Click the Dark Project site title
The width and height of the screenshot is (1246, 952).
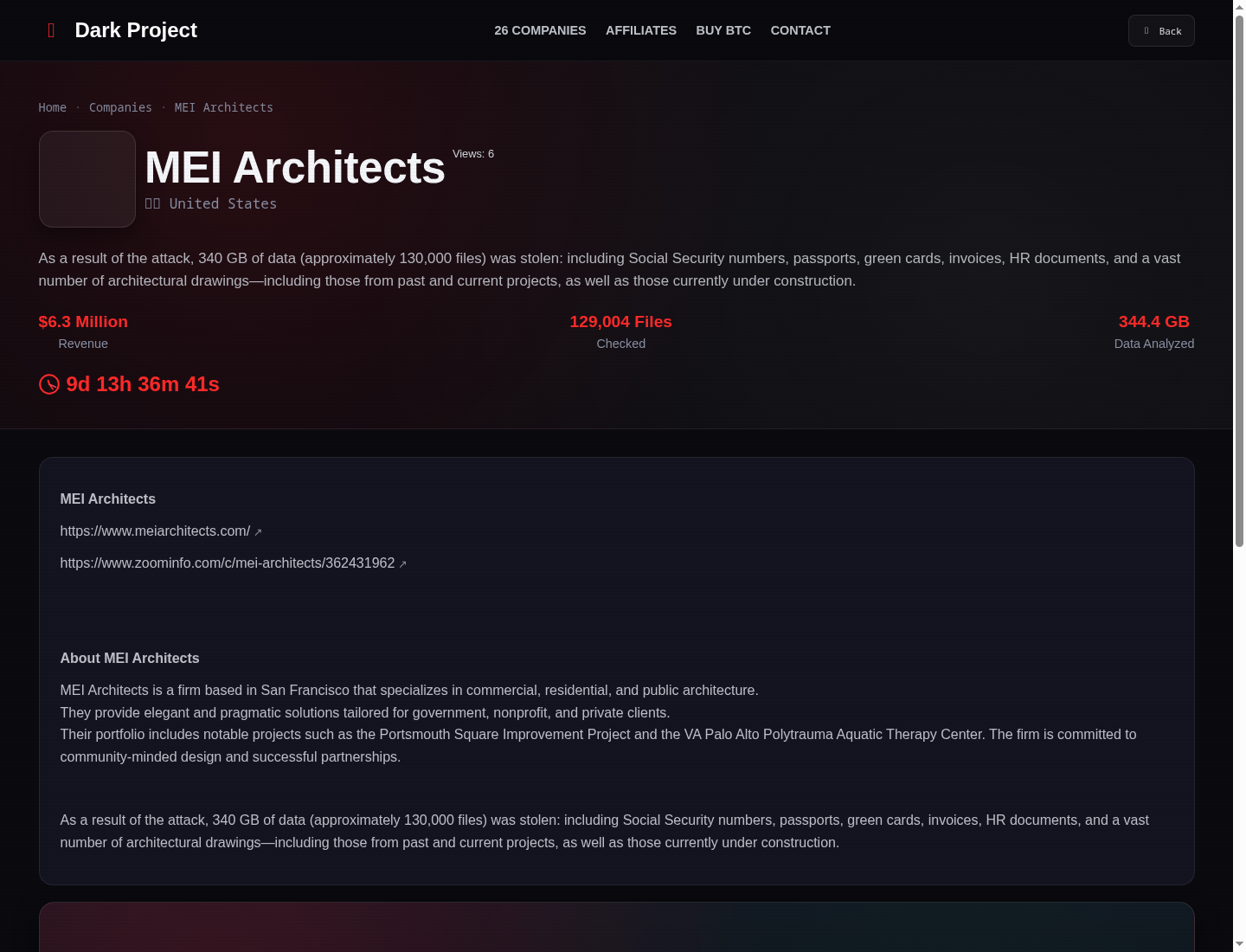136,30
